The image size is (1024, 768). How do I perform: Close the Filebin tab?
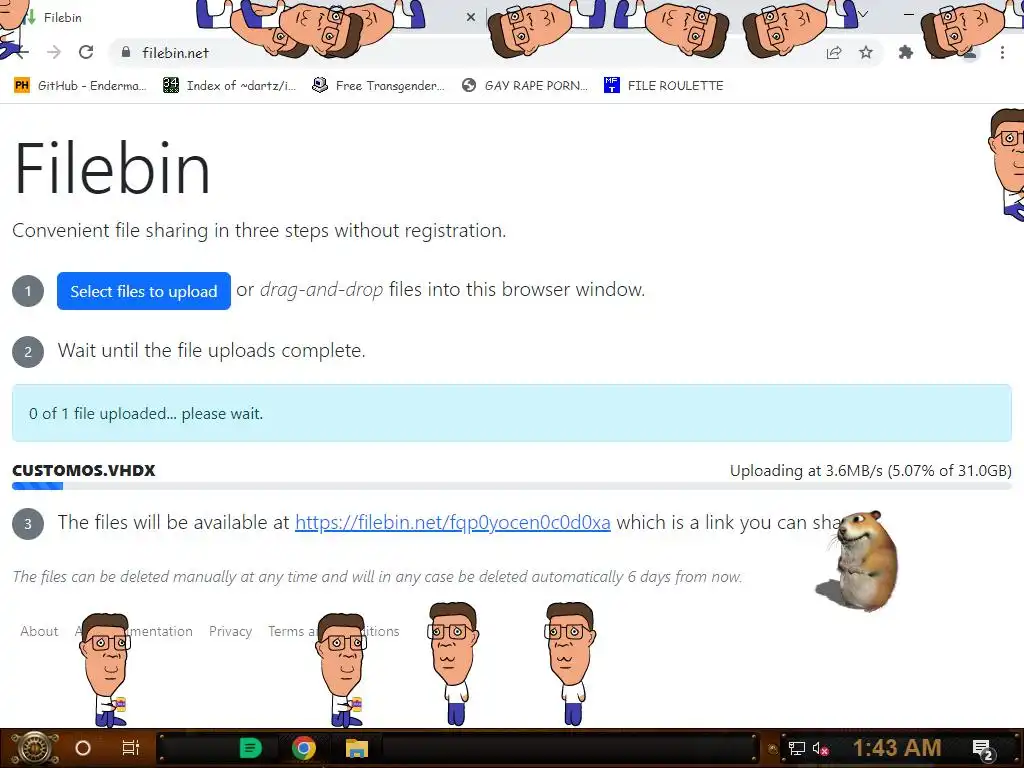471,17
